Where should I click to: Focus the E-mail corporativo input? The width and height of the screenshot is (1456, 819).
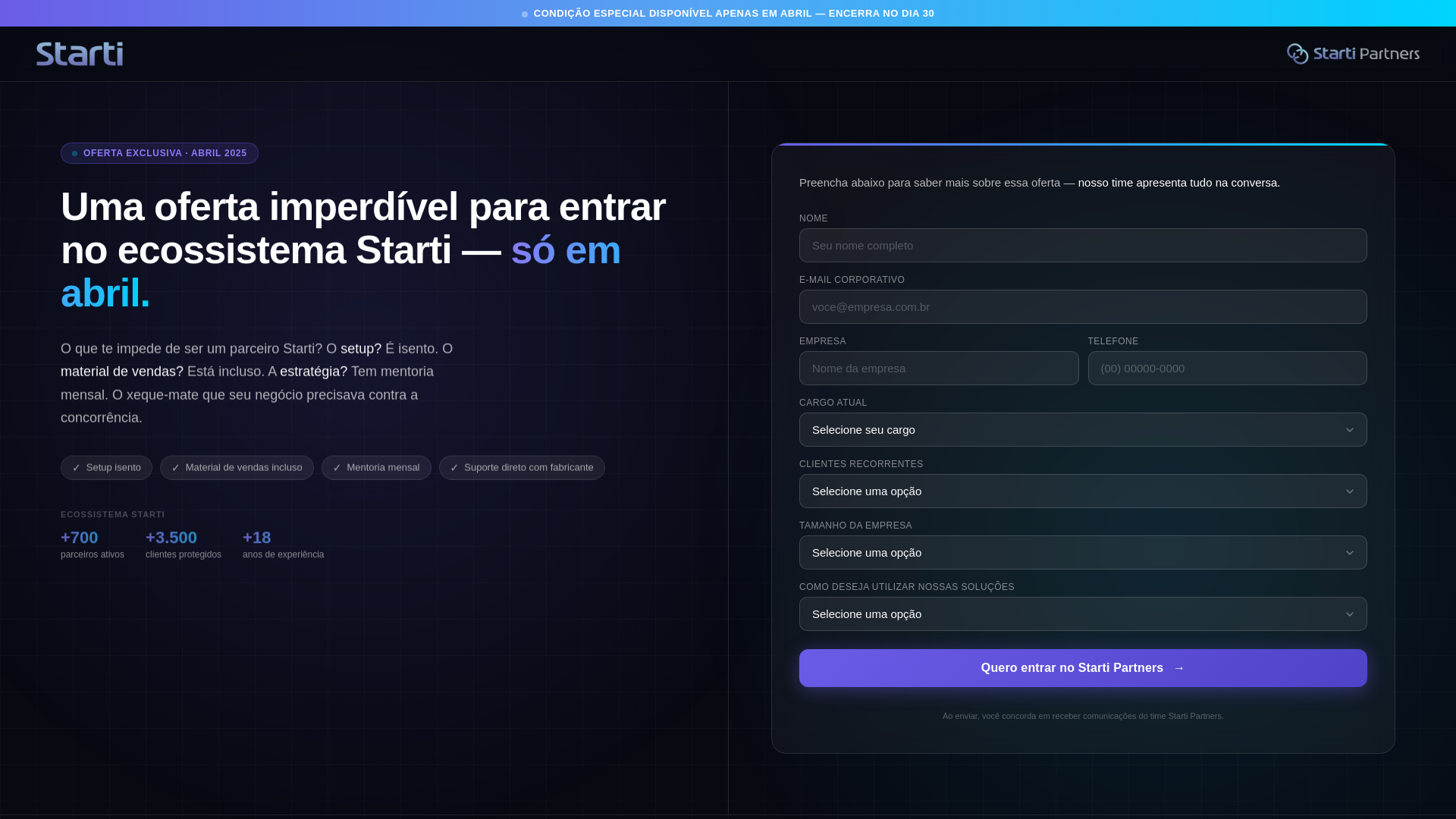pos(1083,307)
